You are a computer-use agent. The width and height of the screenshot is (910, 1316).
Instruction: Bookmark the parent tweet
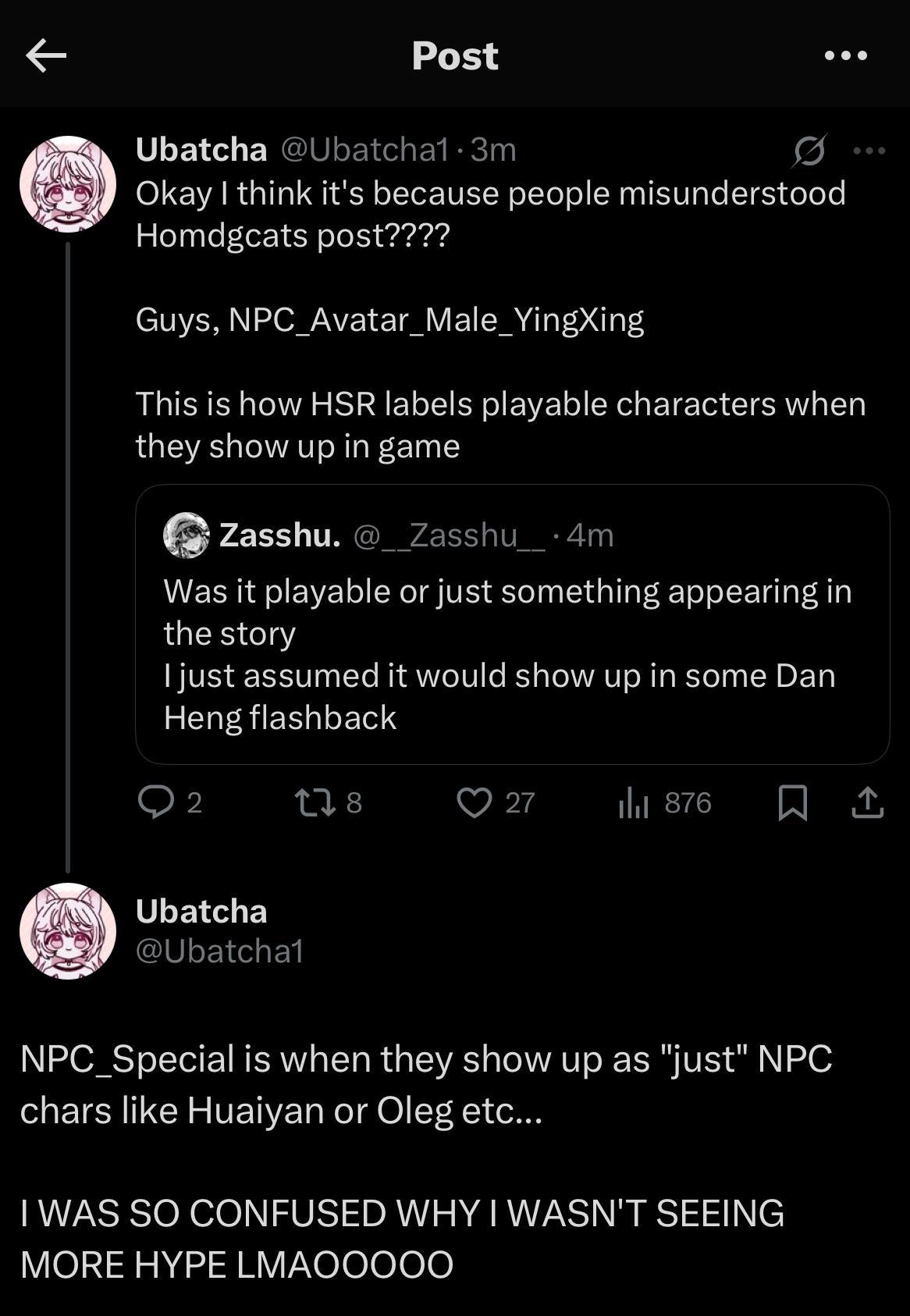point(792,802)
